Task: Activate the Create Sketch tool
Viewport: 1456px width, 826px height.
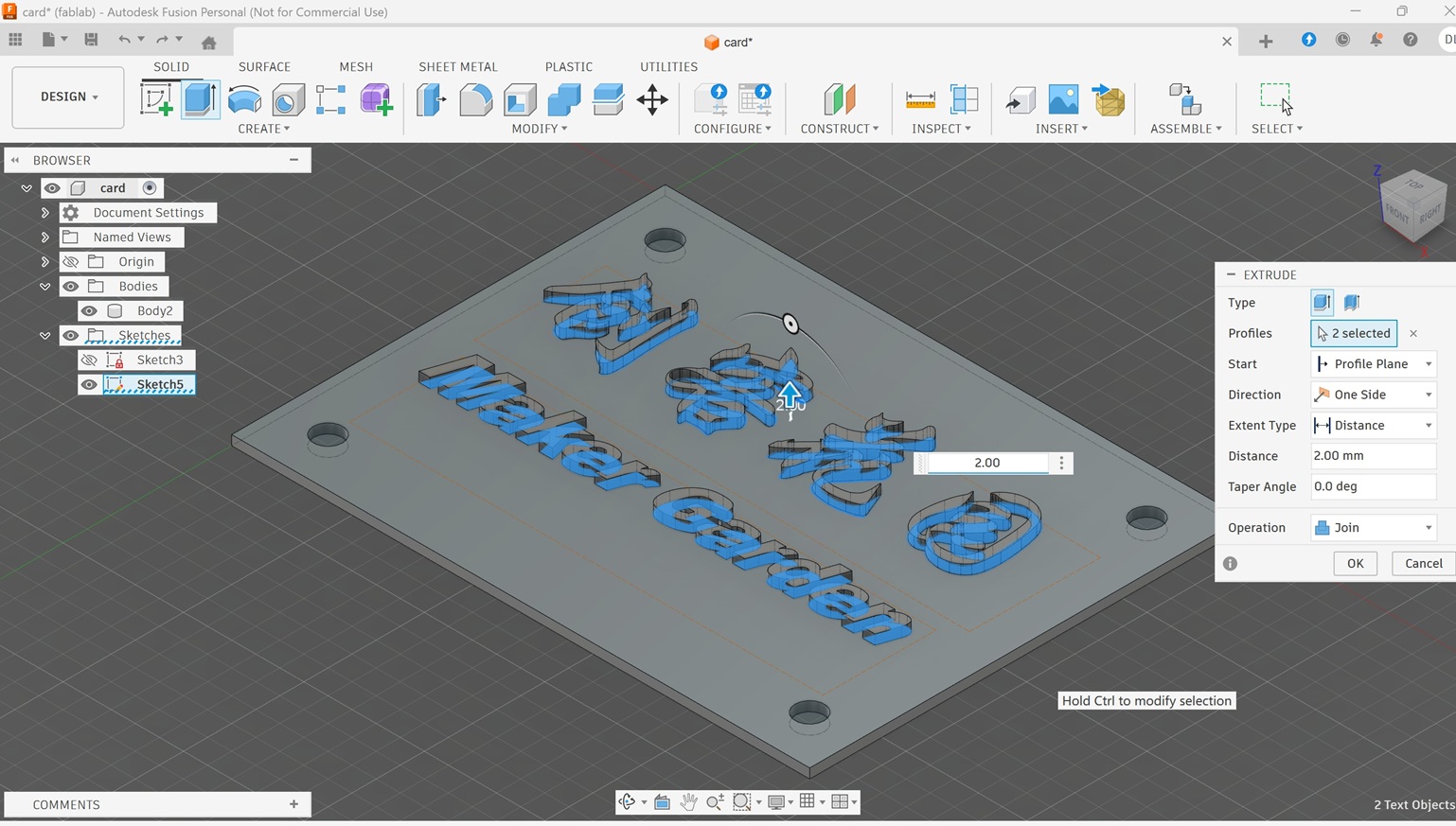Action: click(x=157, y=99)
